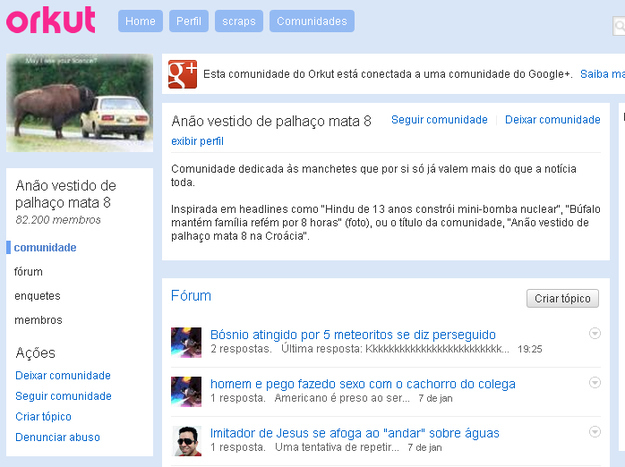This screenshot has height=467, width=625.
Task: Expand options for Imitador de Jesus topic
Action: [594, 432]
